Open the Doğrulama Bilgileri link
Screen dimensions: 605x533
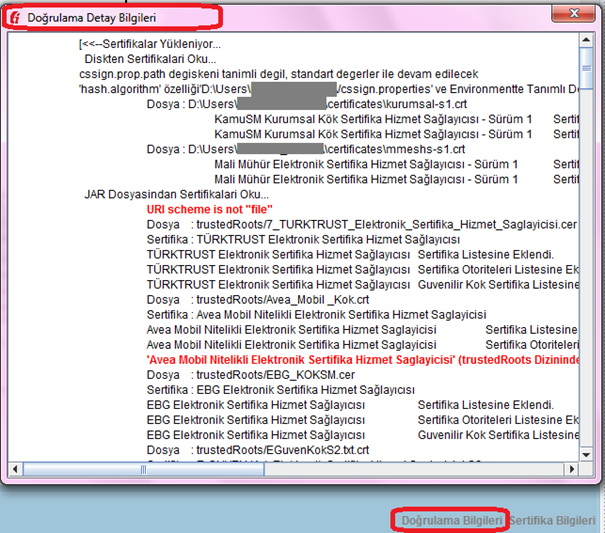point(452,521)
